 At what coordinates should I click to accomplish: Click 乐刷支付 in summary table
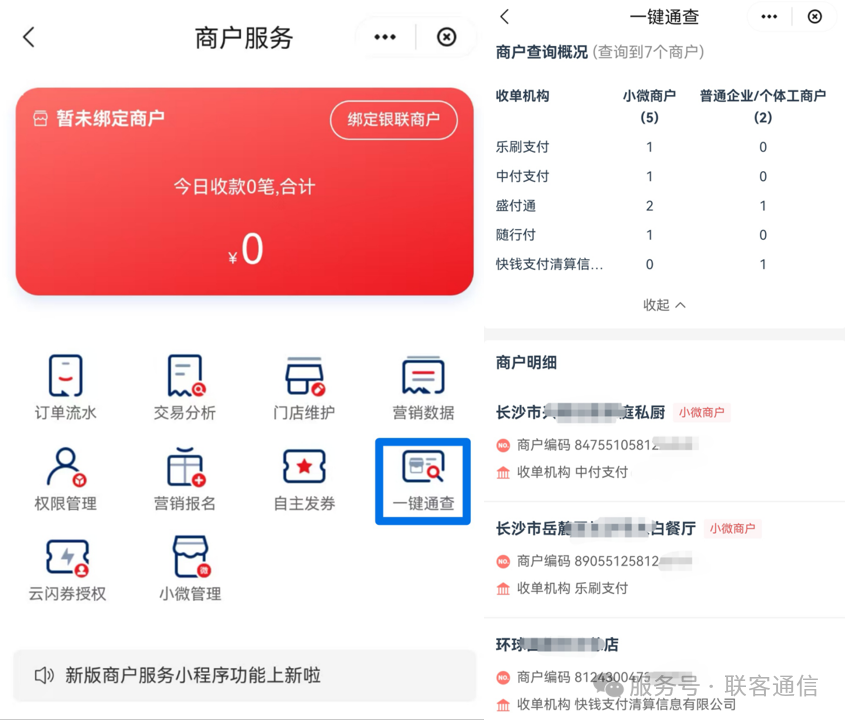point(522,147)
